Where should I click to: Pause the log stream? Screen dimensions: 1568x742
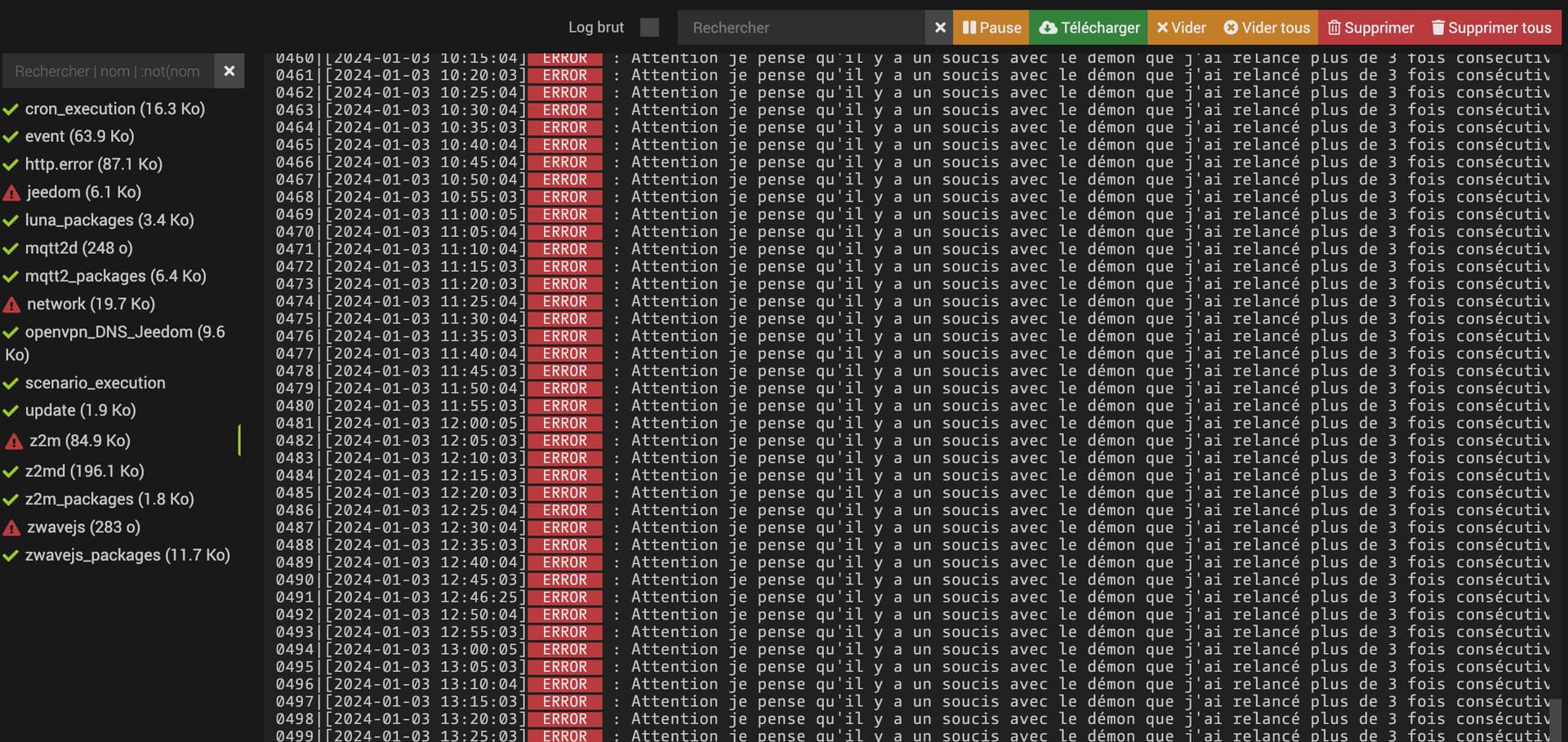[x=991, y=28]
